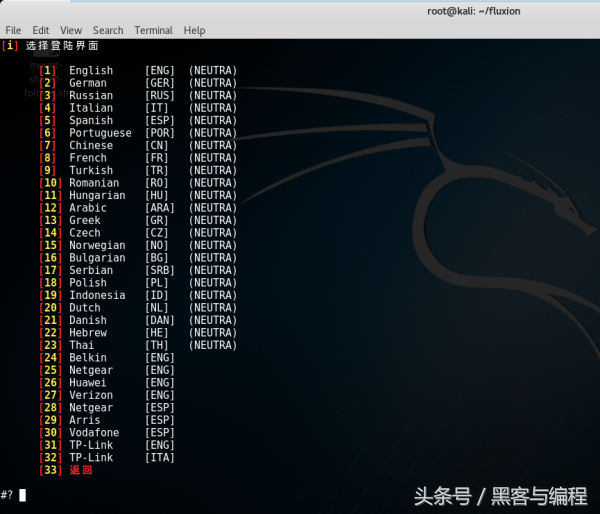The width and height of the screenshot is (600, 514).
Task: Select the '[17] Serbian' row
Action: coord(138,270)
